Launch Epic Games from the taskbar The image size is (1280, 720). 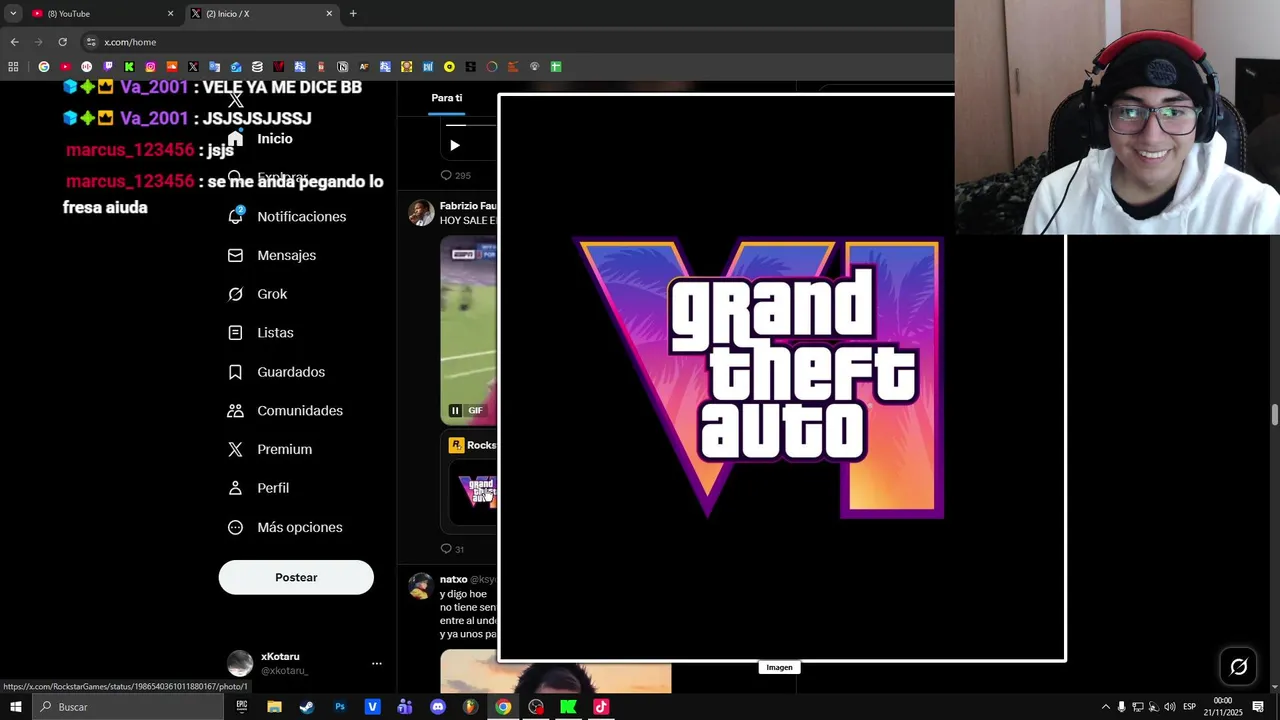[x=241, y=707]
